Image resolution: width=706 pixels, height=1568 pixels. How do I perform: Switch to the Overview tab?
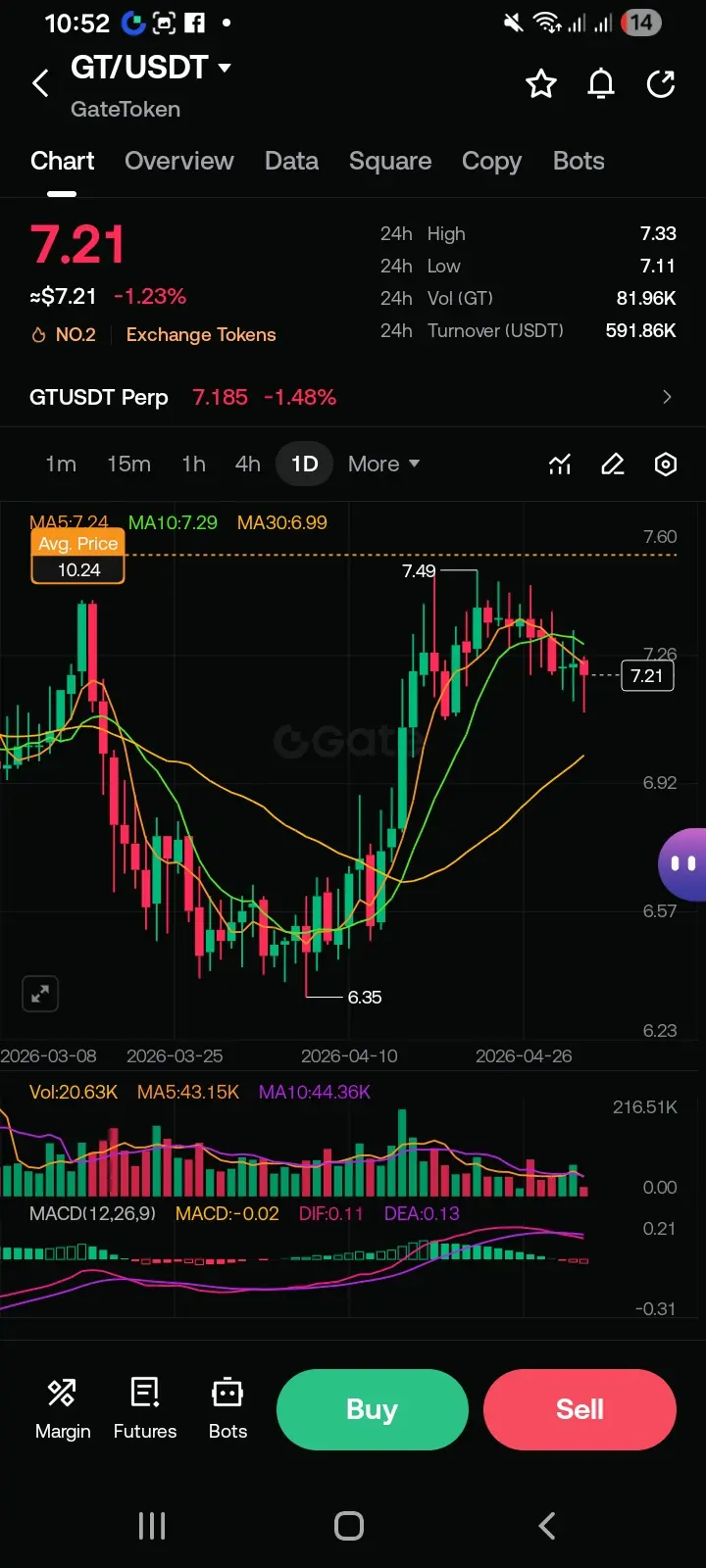pyautogui.click(x=179, y=161)
